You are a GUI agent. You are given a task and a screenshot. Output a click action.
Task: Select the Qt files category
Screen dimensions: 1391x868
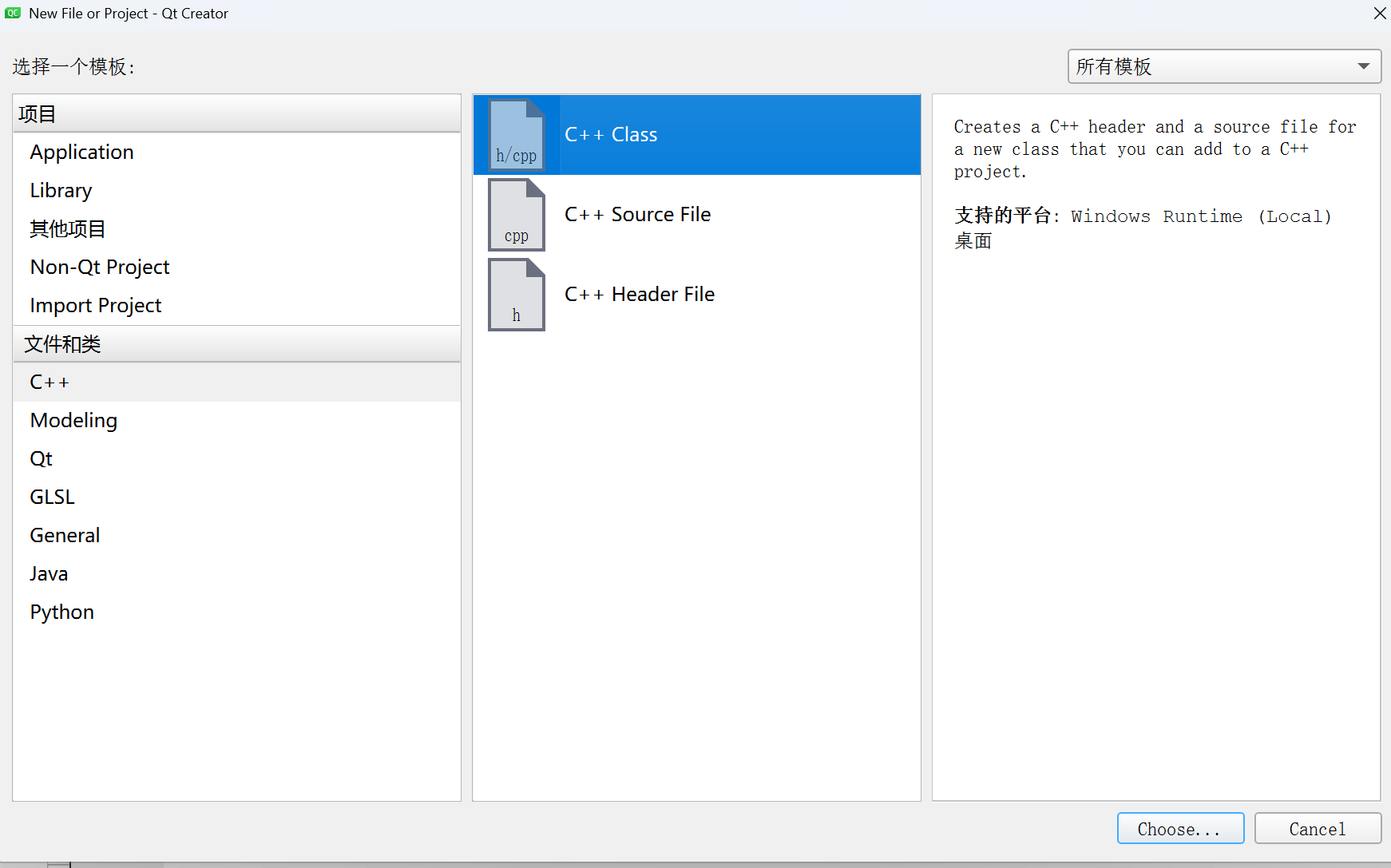click(x=236, y=459)
